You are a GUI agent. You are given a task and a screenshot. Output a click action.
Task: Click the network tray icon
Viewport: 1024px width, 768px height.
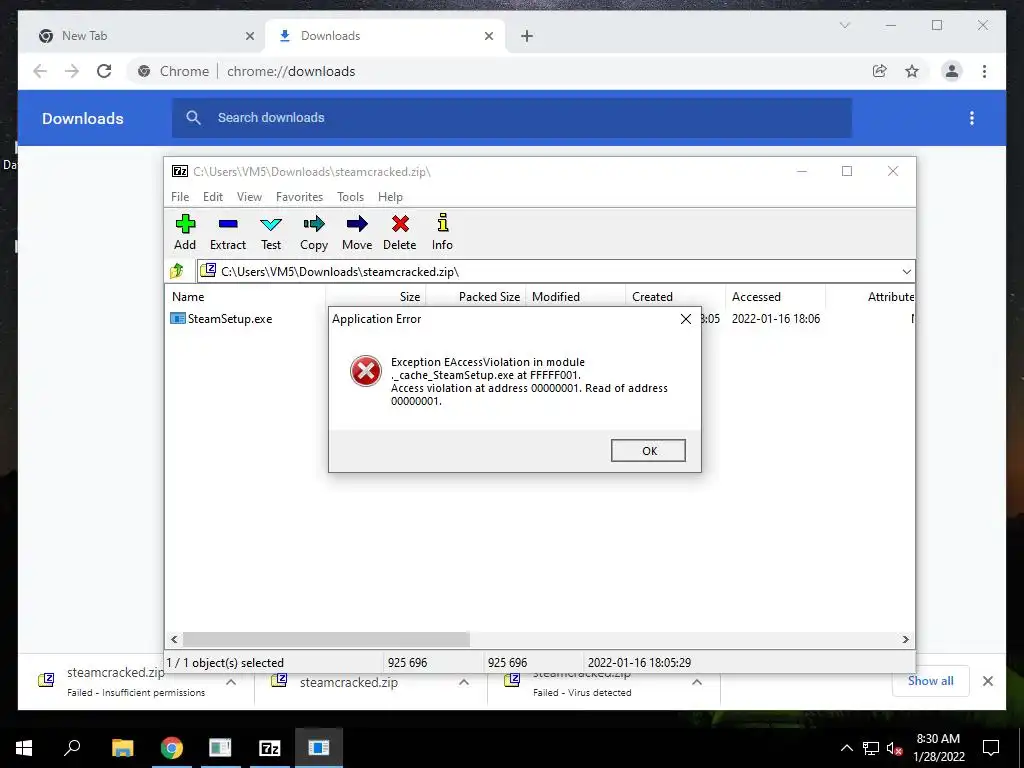click(871, 748)
